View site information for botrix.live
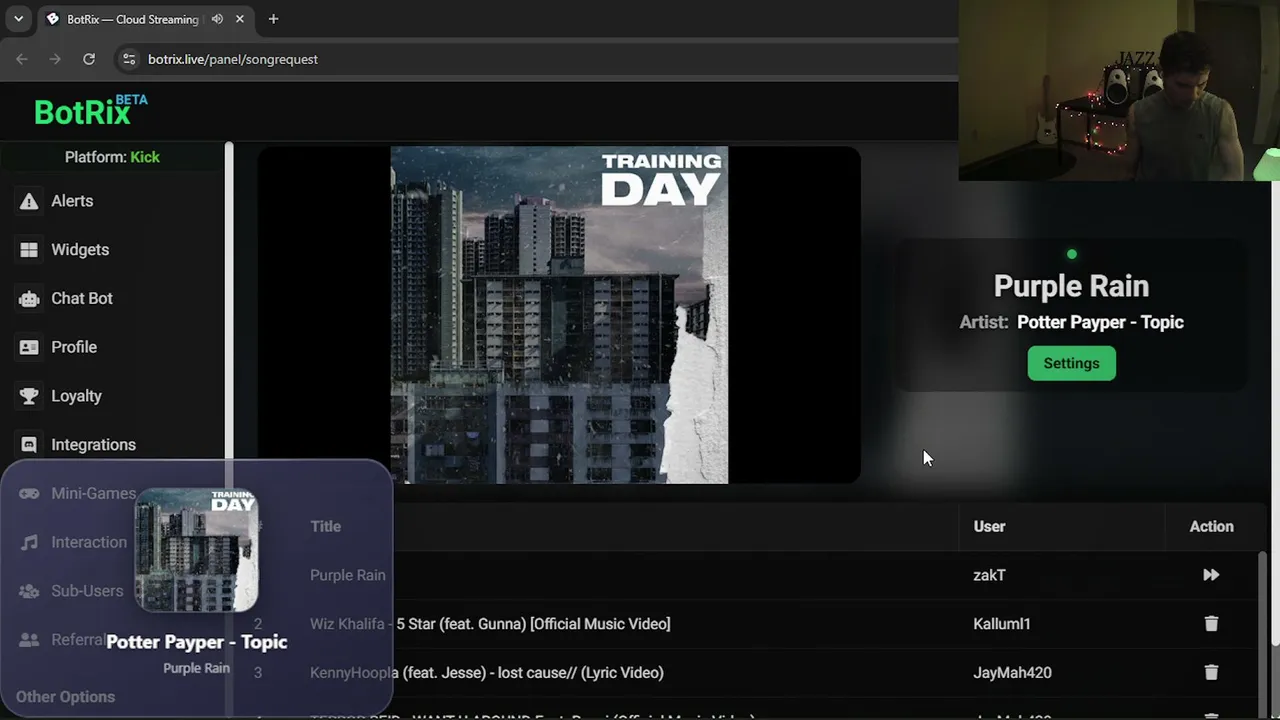Screen dimensions: 1280x720 [129, 59]
